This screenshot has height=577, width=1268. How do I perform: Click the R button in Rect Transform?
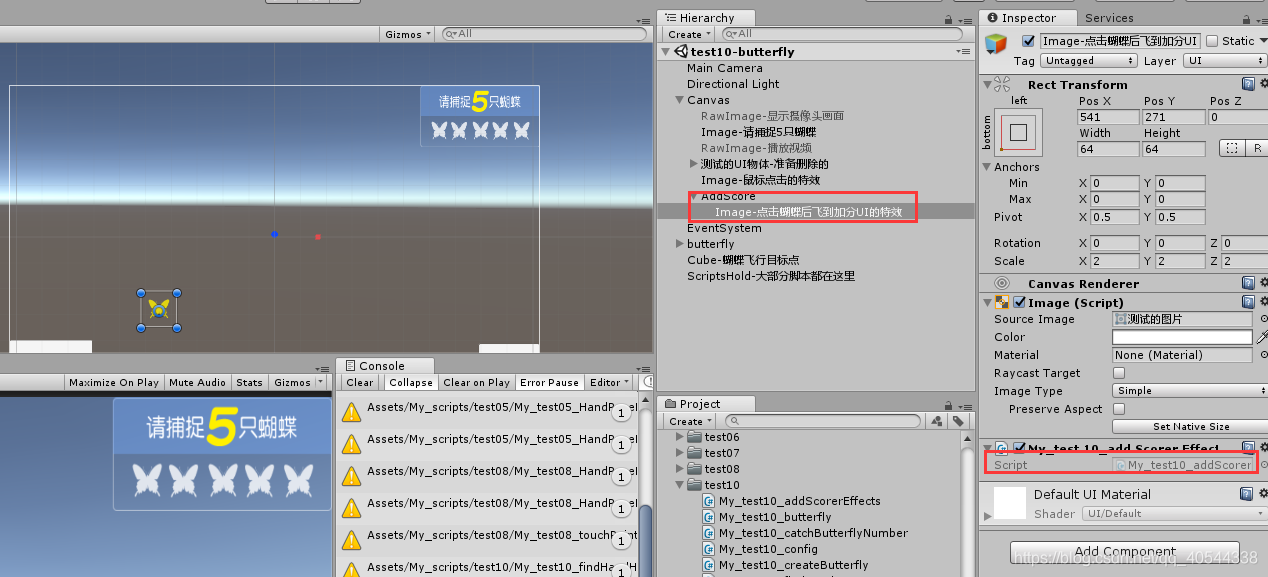point(1256,148)
